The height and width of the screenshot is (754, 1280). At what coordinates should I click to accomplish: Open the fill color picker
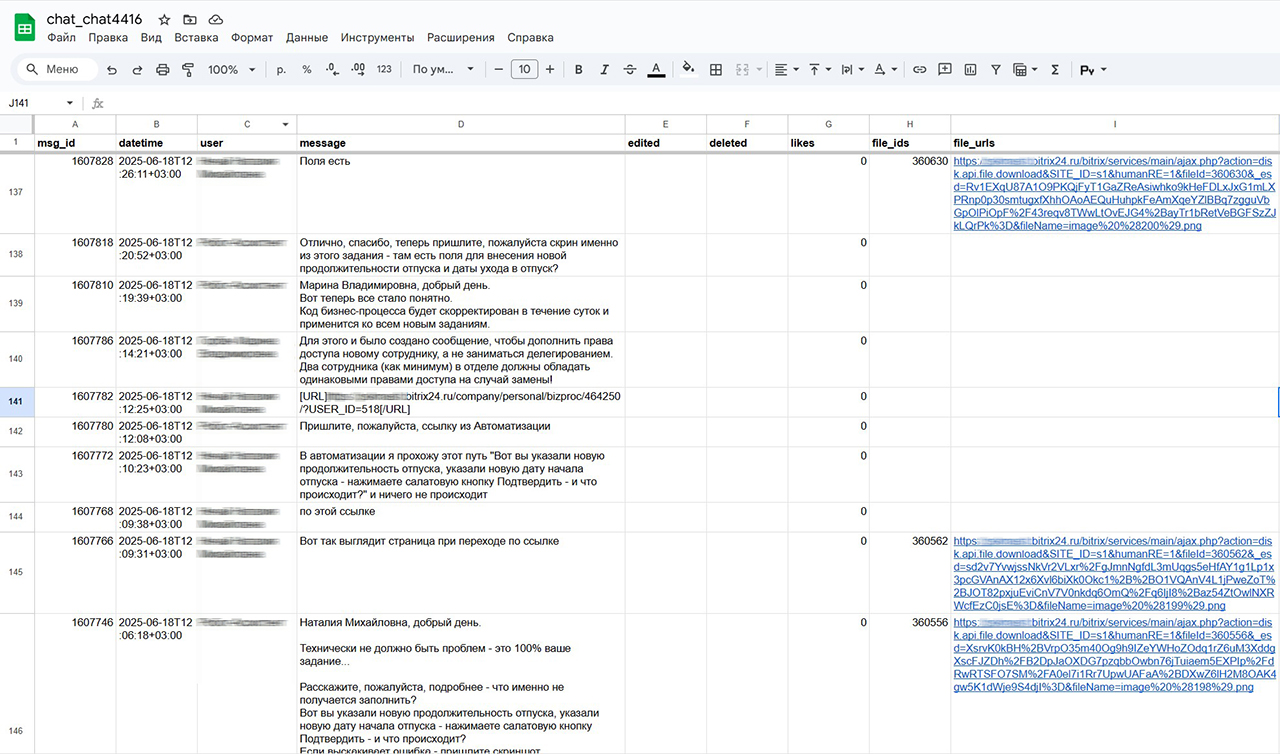pyautogui.click(x=687, y=70)
